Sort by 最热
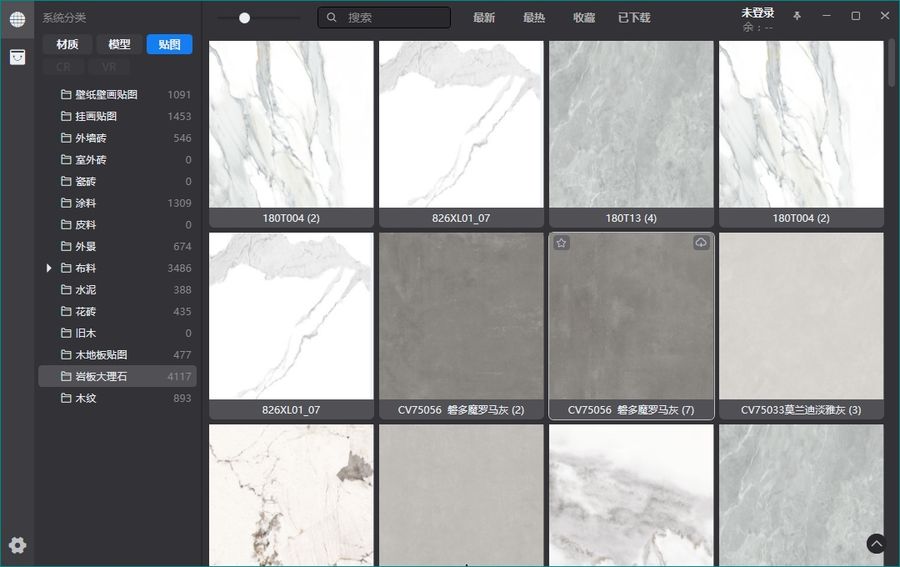Image resolution: width=900 pixels, height=567 pixels. 534,18
